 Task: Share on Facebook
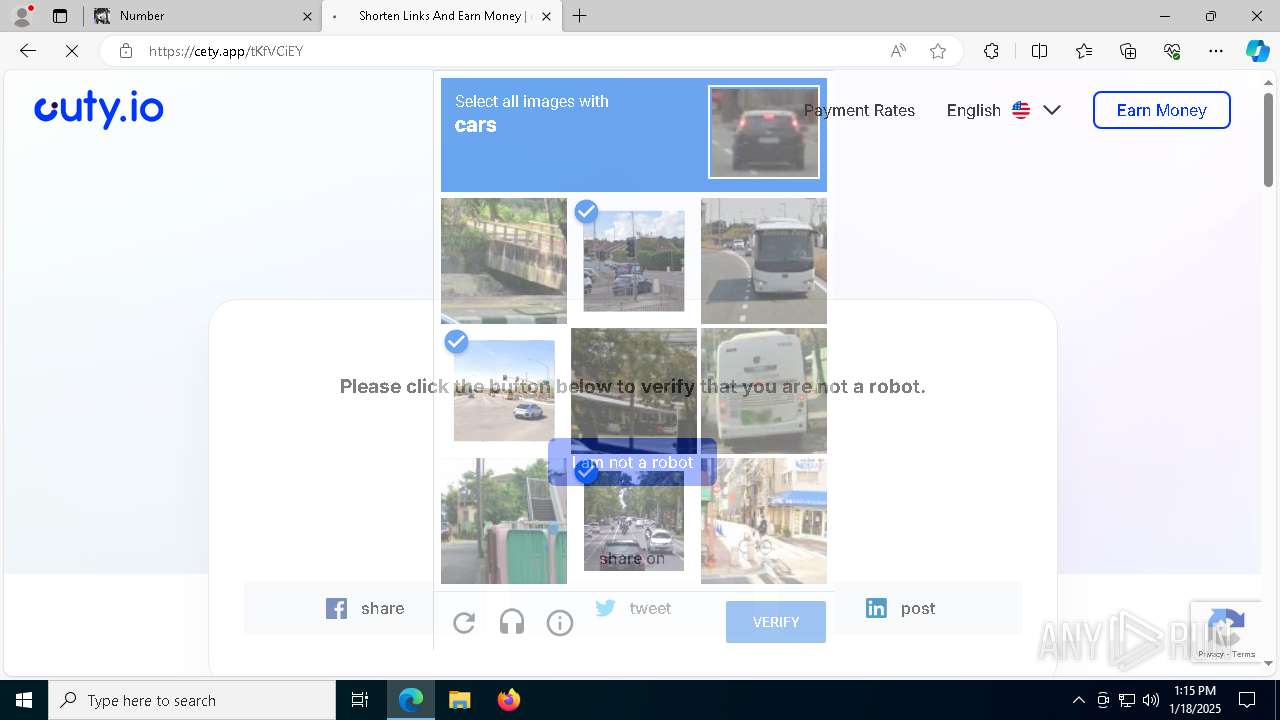pos(365,608)
